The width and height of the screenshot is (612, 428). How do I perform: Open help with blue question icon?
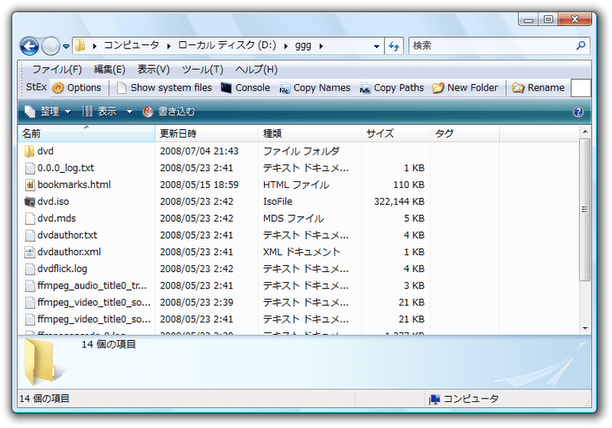click(578, 112)
